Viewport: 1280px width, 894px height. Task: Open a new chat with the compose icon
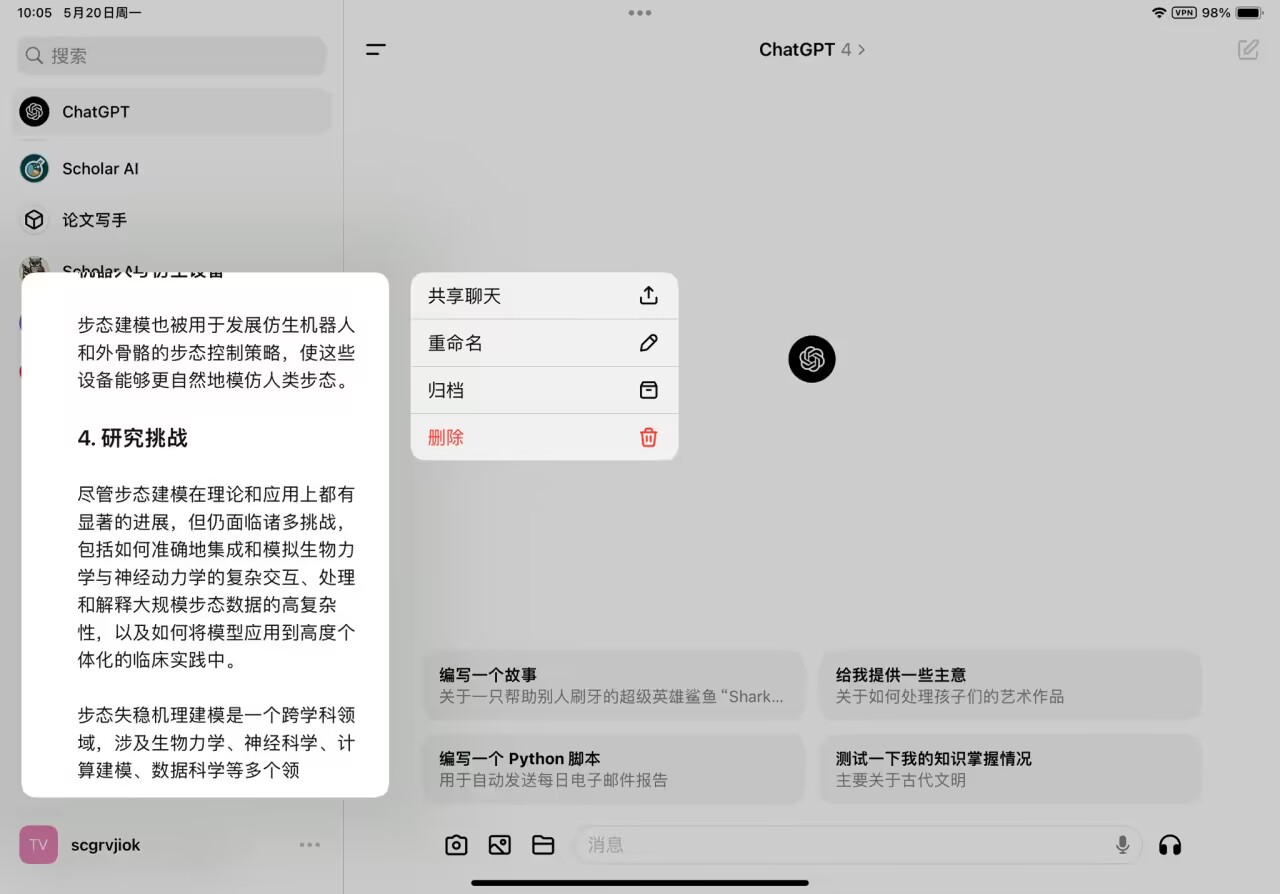[1247, 49]
